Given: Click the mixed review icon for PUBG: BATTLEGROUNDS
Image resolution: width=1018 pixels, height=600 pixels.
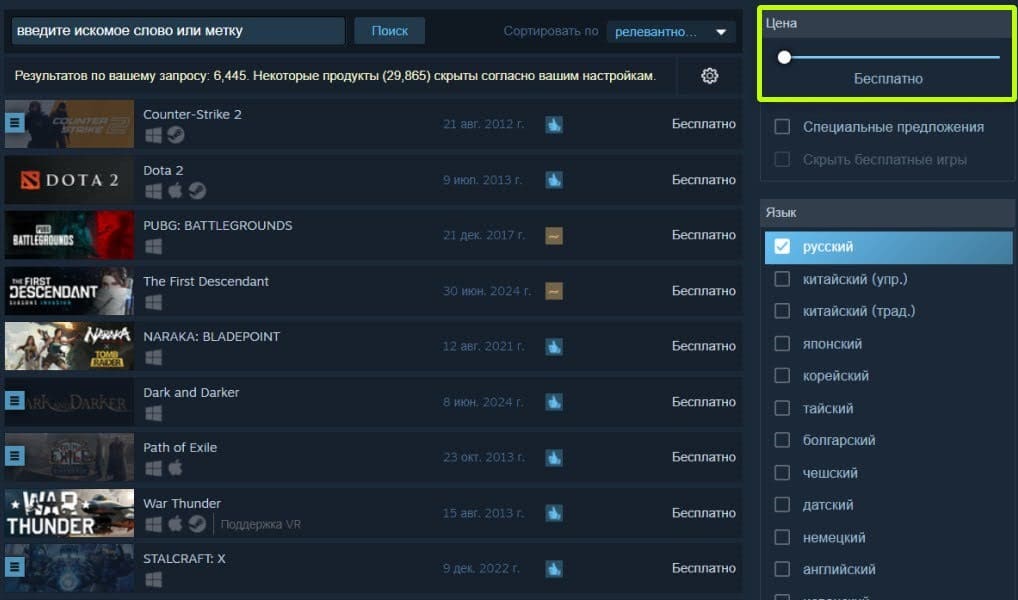Looking at the screenshot, I should click(x=554, y=236).
